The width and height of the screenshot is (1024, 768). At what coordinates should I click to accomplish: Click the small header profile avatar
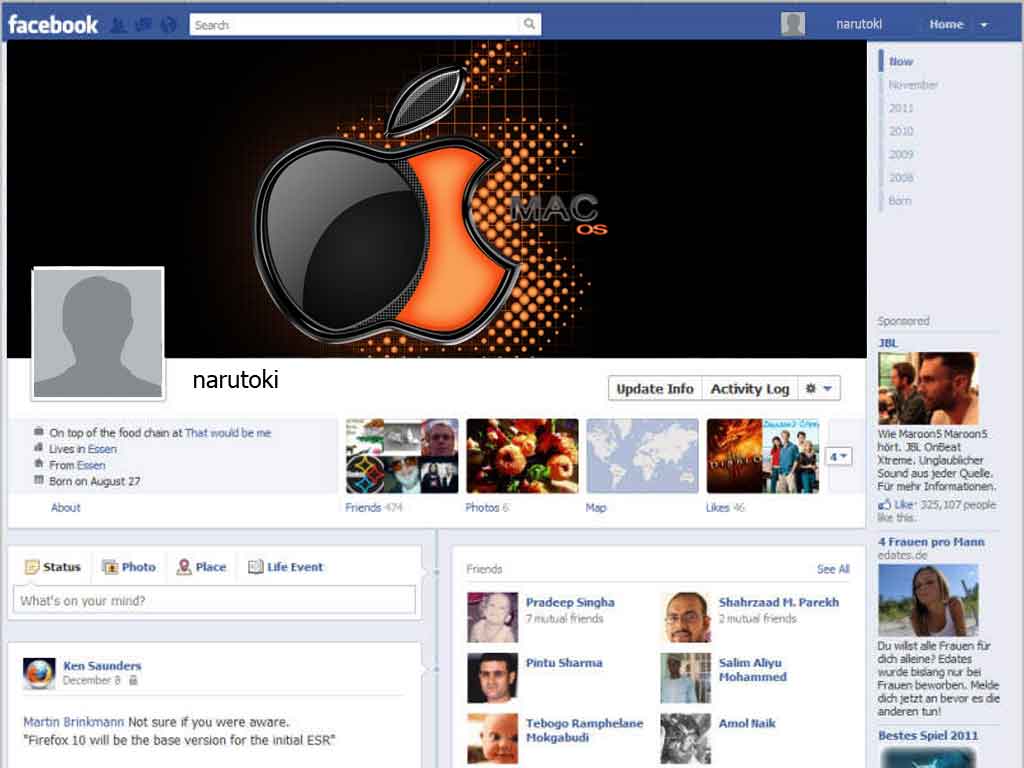[793, 24]
